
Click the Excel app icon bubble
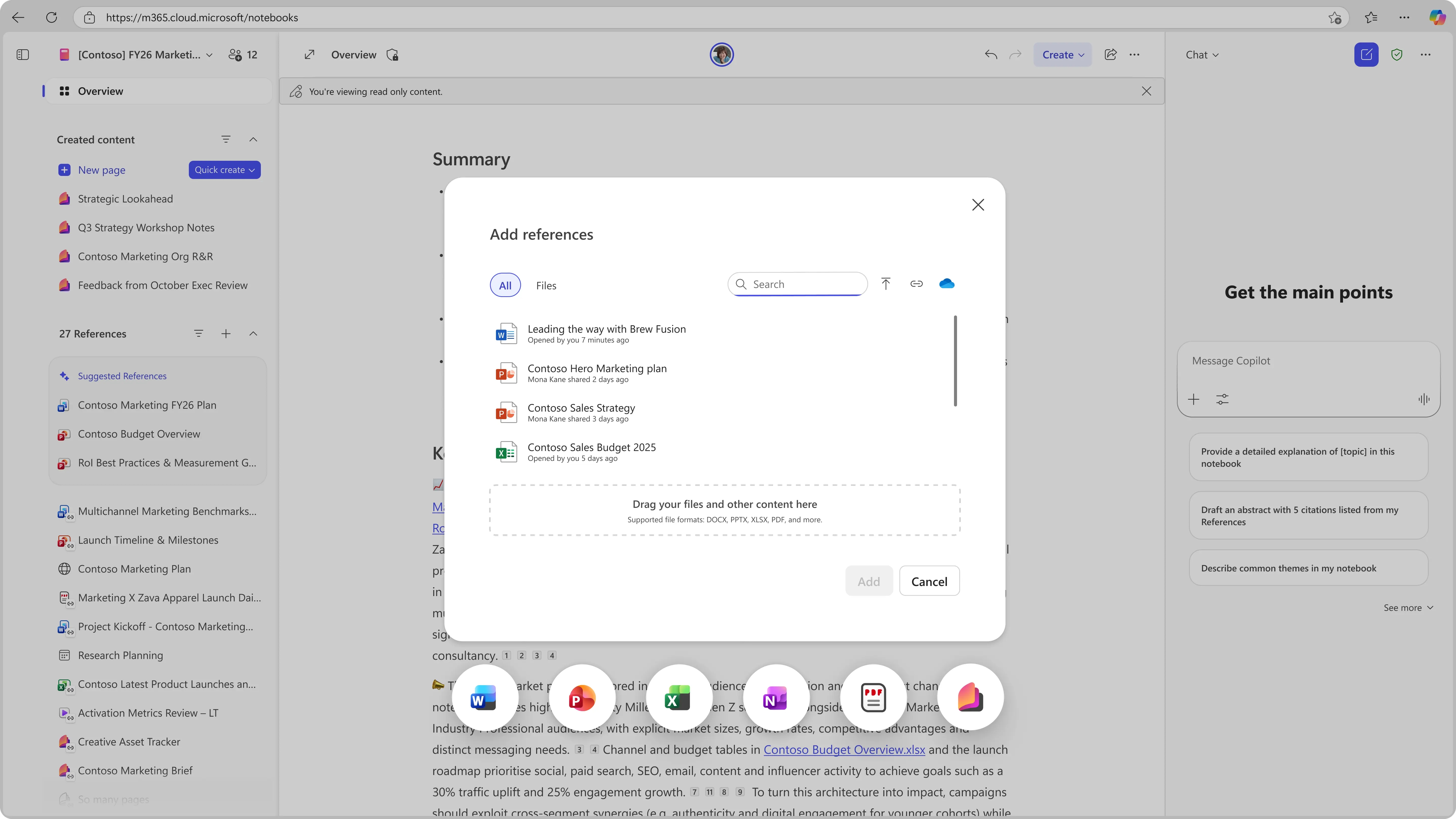(678, 698)
